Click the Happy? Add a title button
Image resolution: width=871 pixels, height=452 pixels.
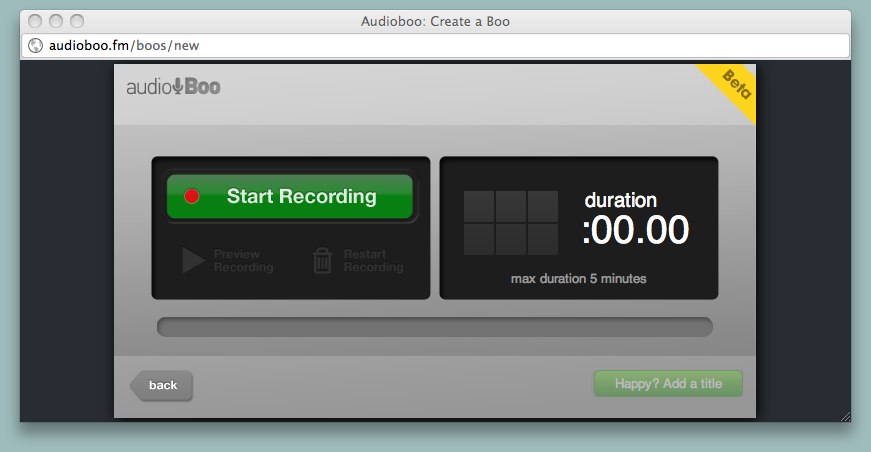coord(668,384)
